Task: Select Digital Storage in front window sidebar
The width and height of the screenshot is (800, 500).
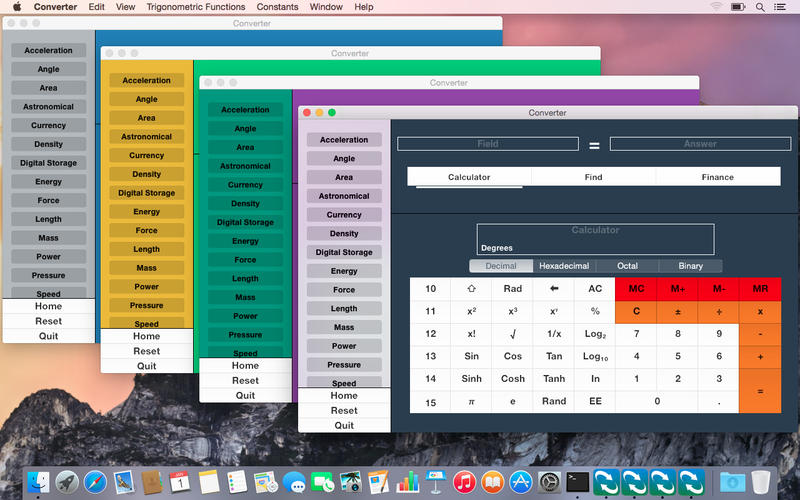Action: [344, 252]
